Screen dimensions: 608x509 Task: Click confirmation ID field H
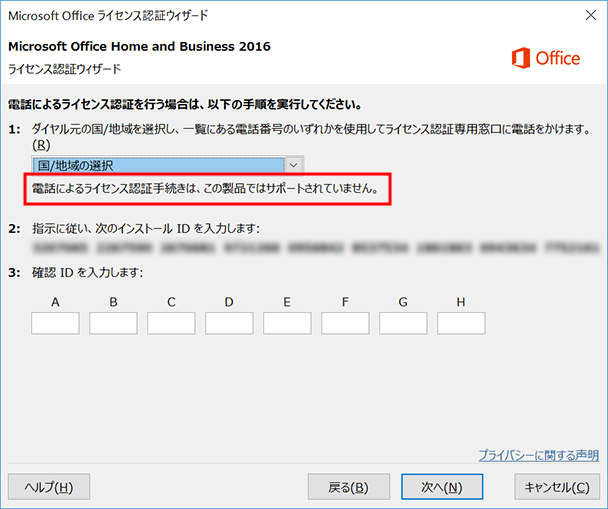click(461, 323)
